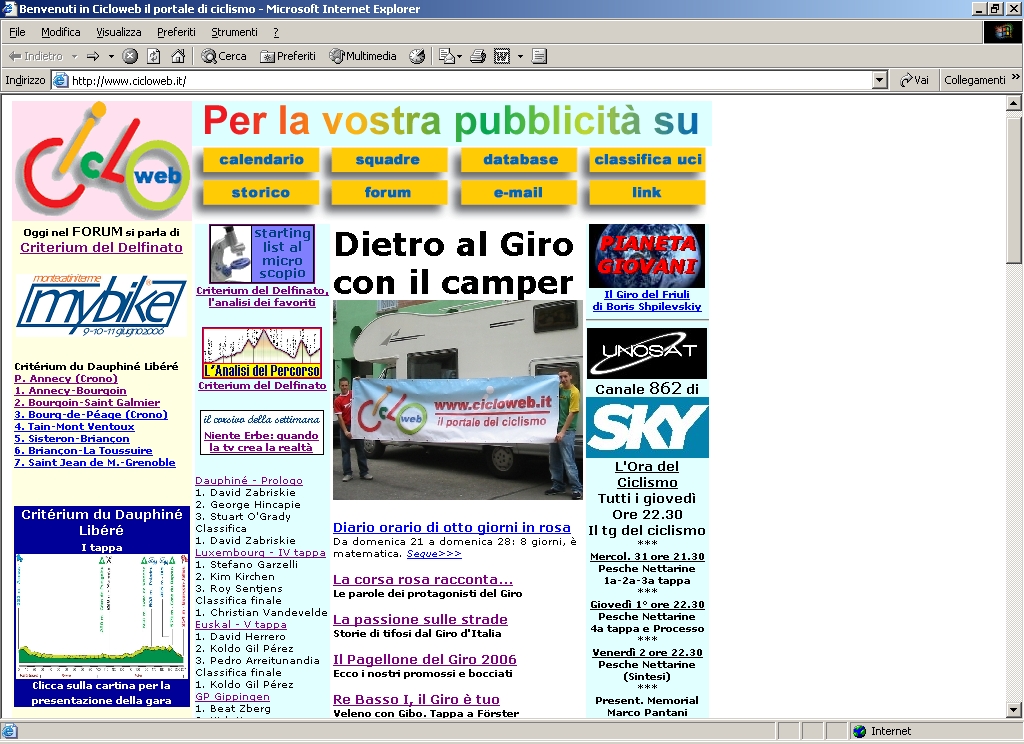1024x744 pixels.
Task: Click the Unosat logo banner
Action: (x=647, y=353)
